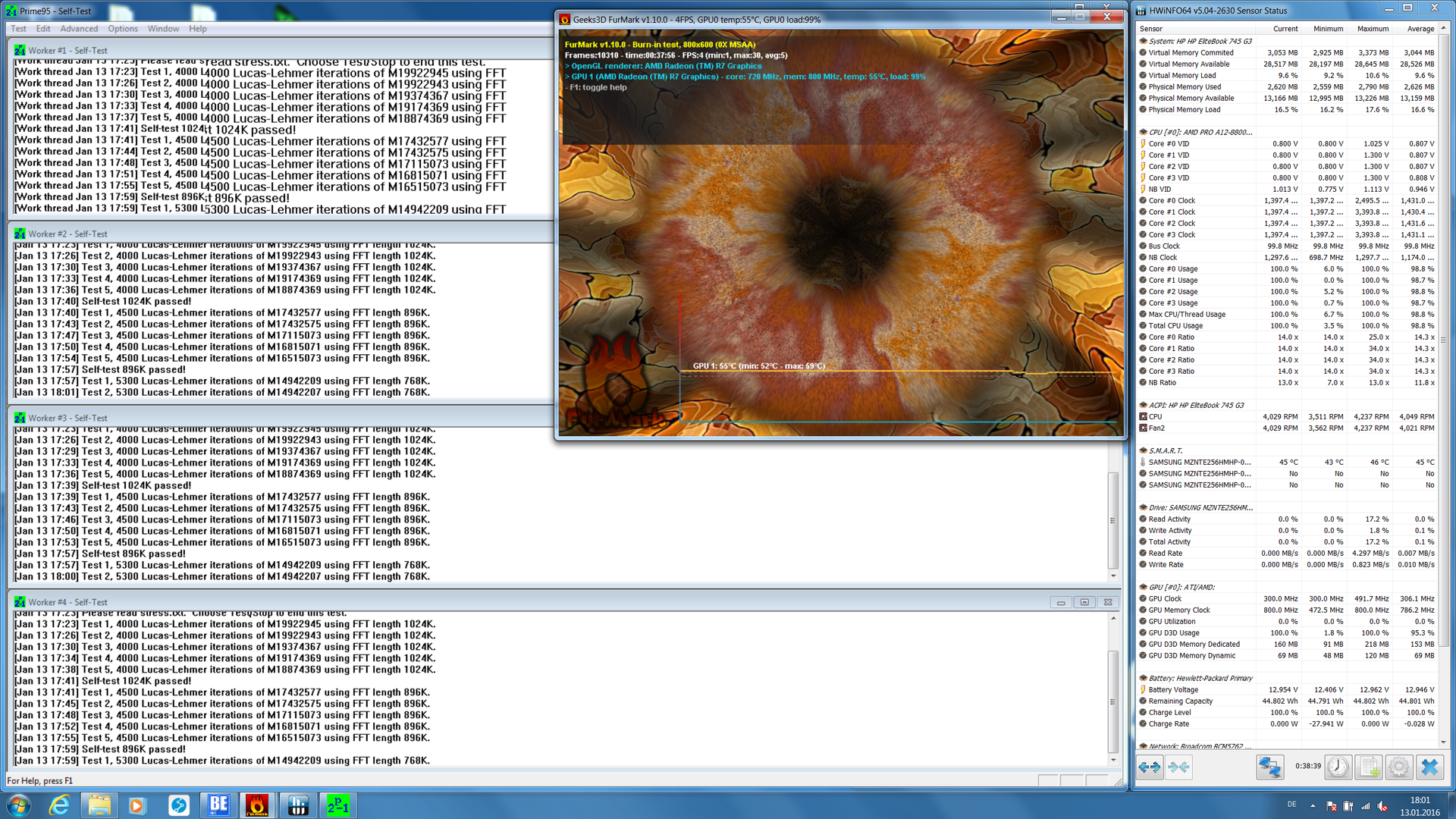Open HWiNFO remote network monitoring button
1456x819 pixels.
[1270, 767]
